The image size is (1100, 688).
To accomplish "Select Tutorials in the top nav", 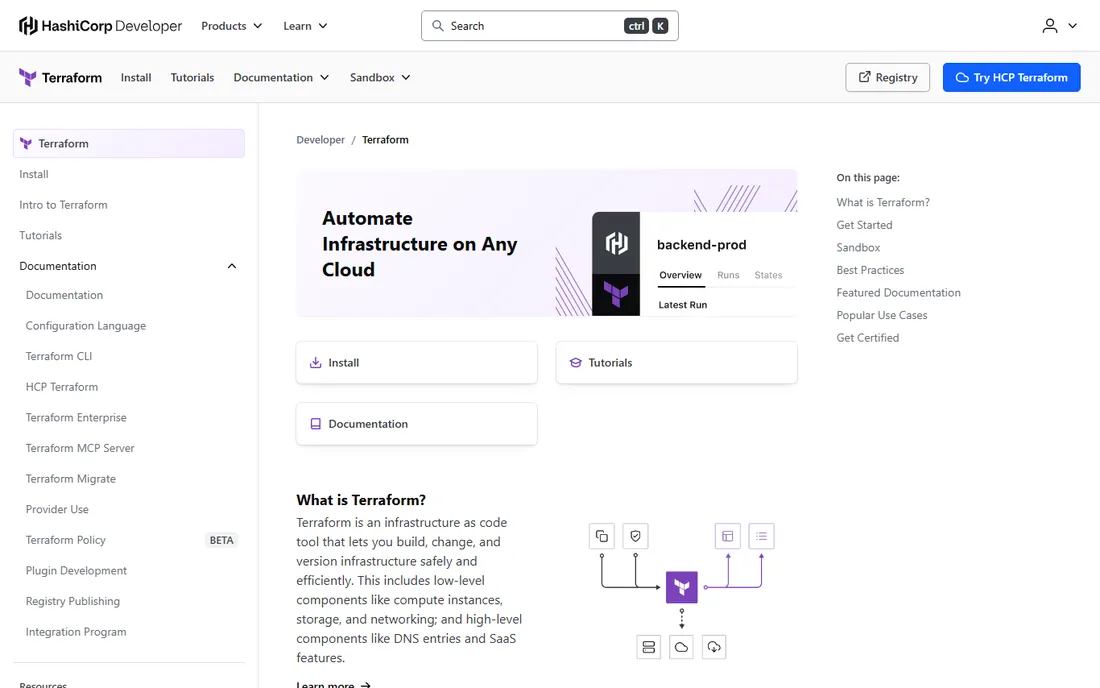I will [x=192, y=77].
